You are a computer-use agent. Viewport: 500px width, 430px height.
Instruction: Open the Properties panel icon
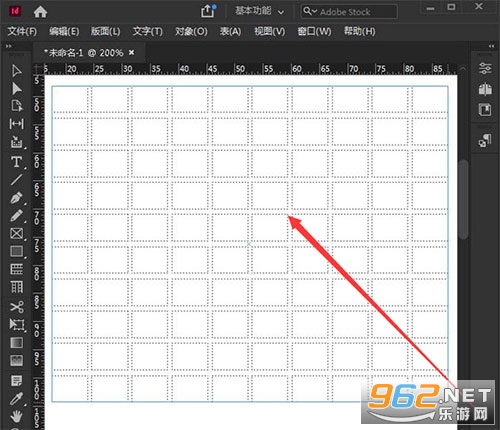pyautogui.click(x=485, y=68)
